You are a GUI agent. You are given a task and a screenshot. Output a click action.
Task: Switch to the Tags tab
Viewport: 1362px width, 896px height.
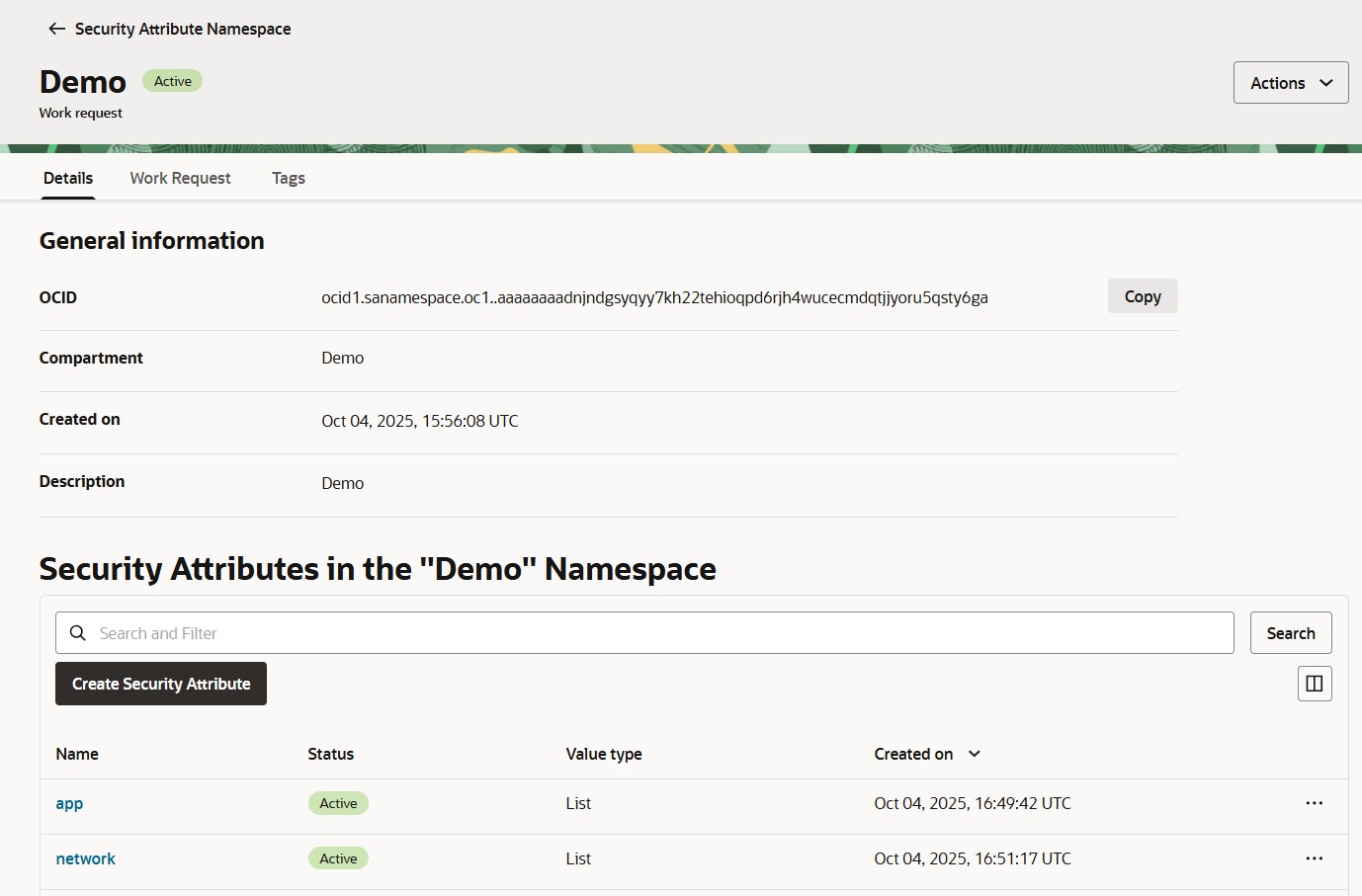288,178
